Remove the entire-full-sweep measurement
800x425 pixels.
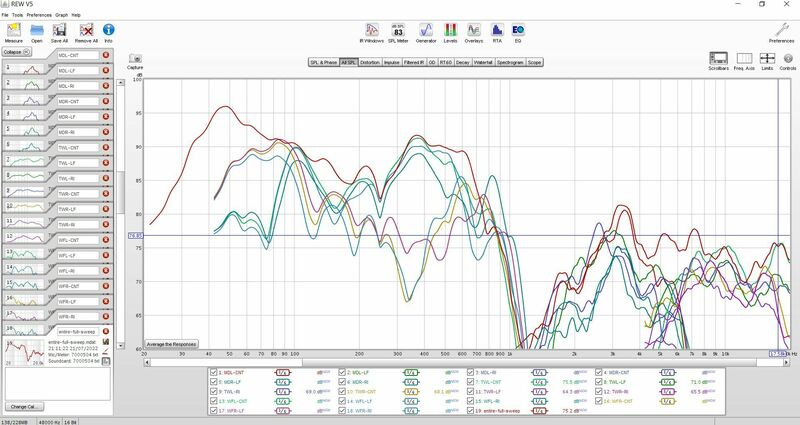pyautogui.click(x=106, y=332)
